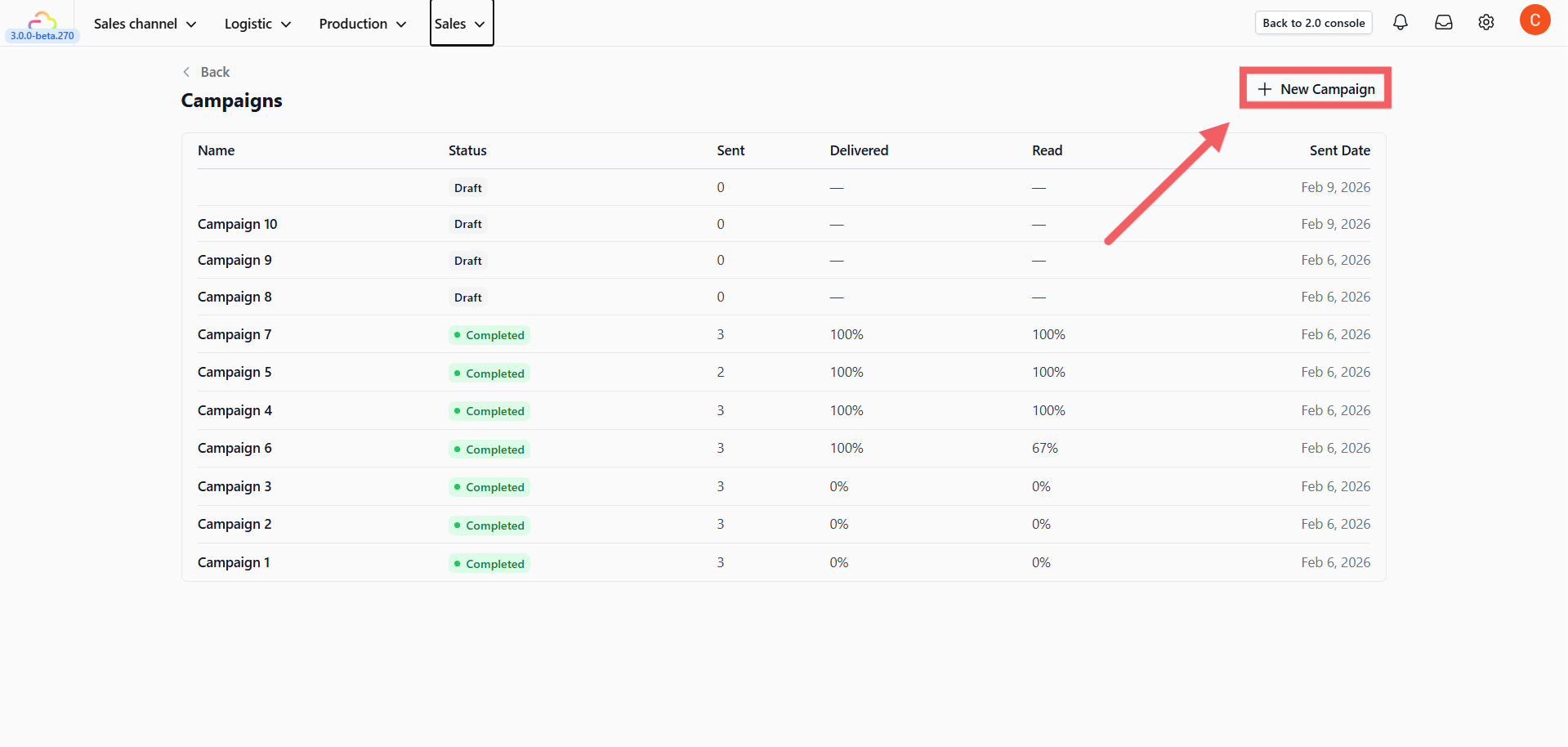This screenshot has height=747, width=1568.
Task: Open Campaign 10 row
Action: tap(784, 224)
